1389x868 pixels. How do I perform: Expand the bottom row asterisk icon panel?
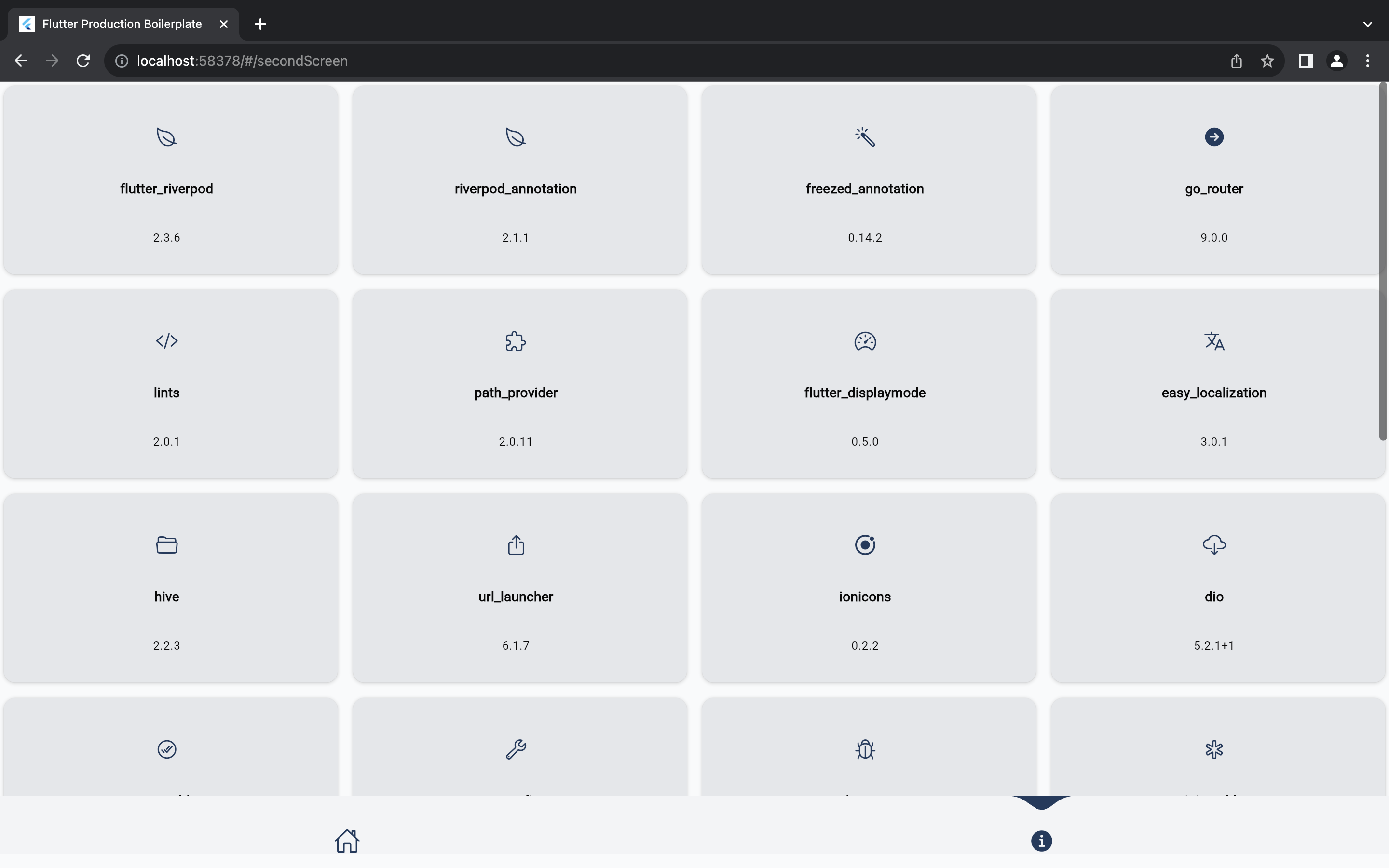(1214, 748)
